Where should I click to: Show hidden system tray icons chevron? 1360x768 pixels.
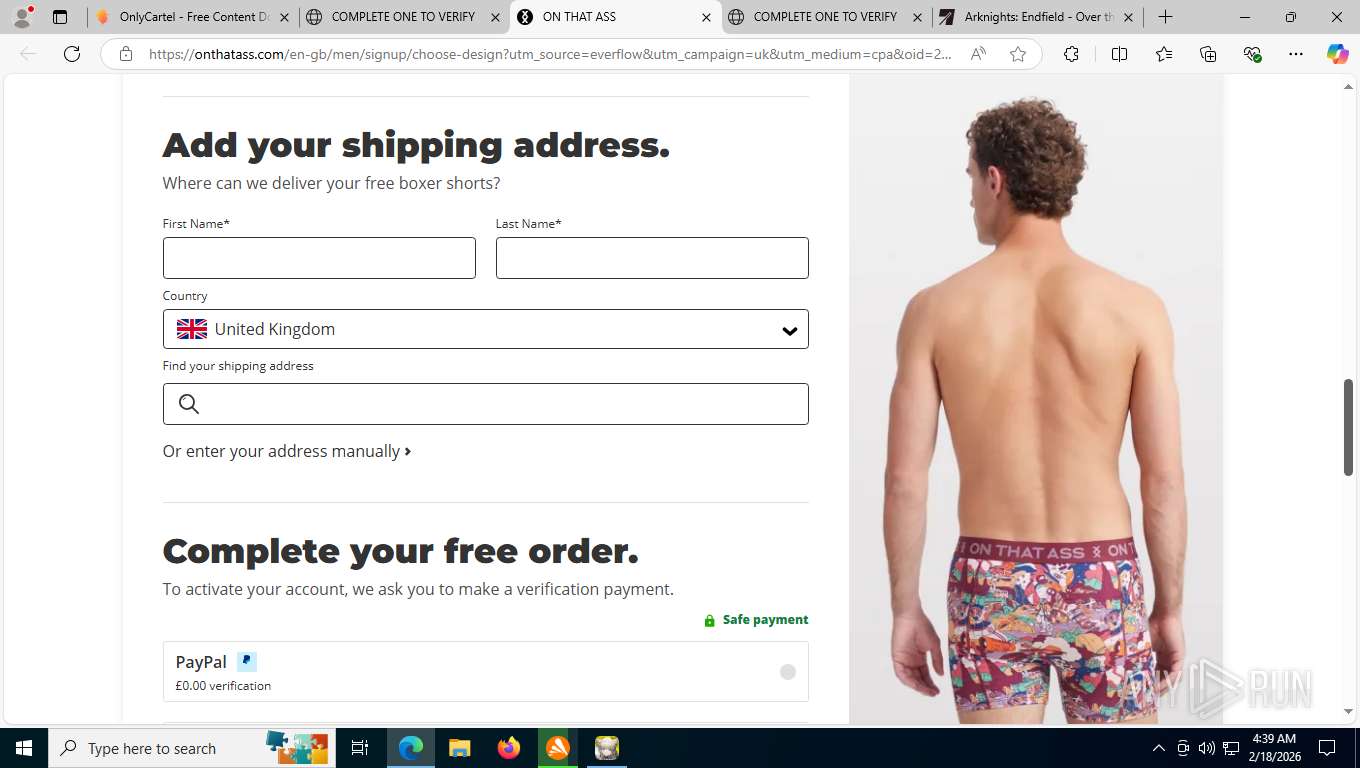coord(1159,748)
